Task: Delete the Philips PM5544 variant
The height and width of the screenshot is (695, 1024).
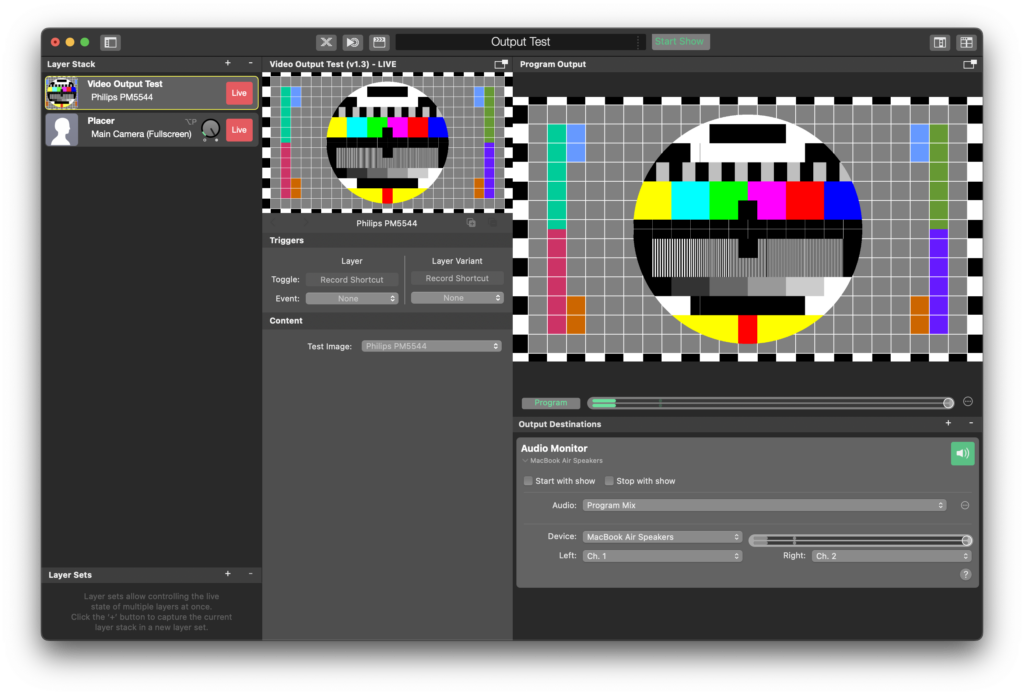Action: point(493,223)
